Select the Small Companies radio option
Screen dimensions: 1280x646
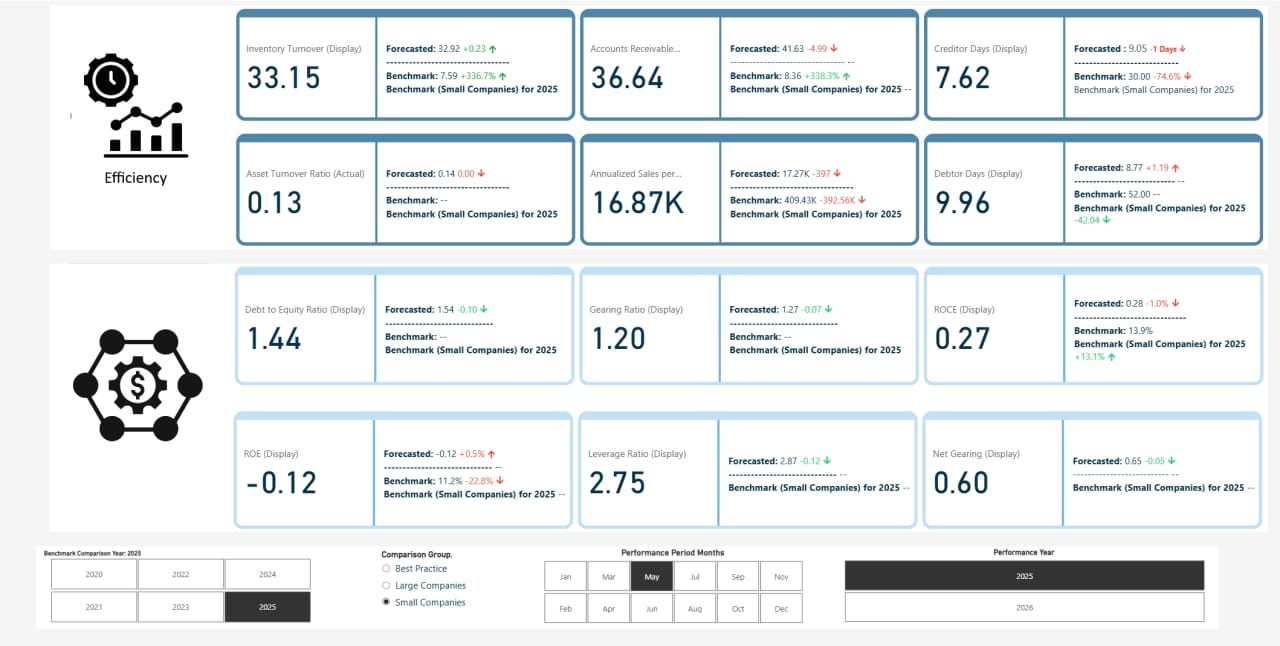386,603
